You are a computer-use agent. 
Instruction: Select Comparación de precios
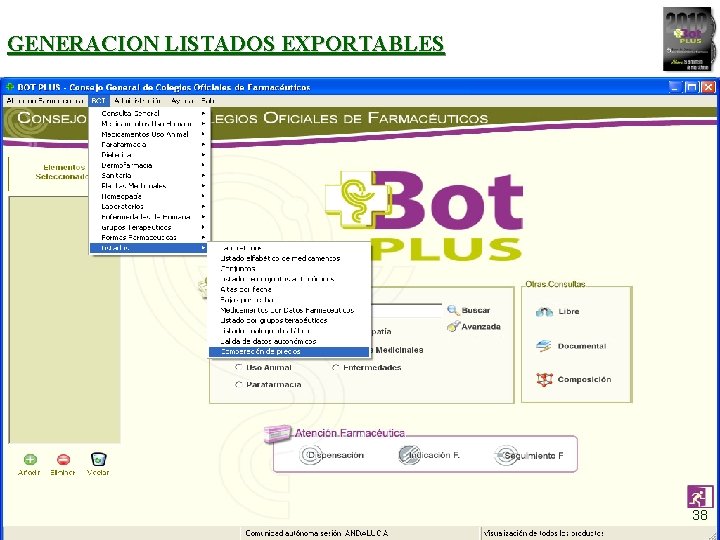(289, 352)
